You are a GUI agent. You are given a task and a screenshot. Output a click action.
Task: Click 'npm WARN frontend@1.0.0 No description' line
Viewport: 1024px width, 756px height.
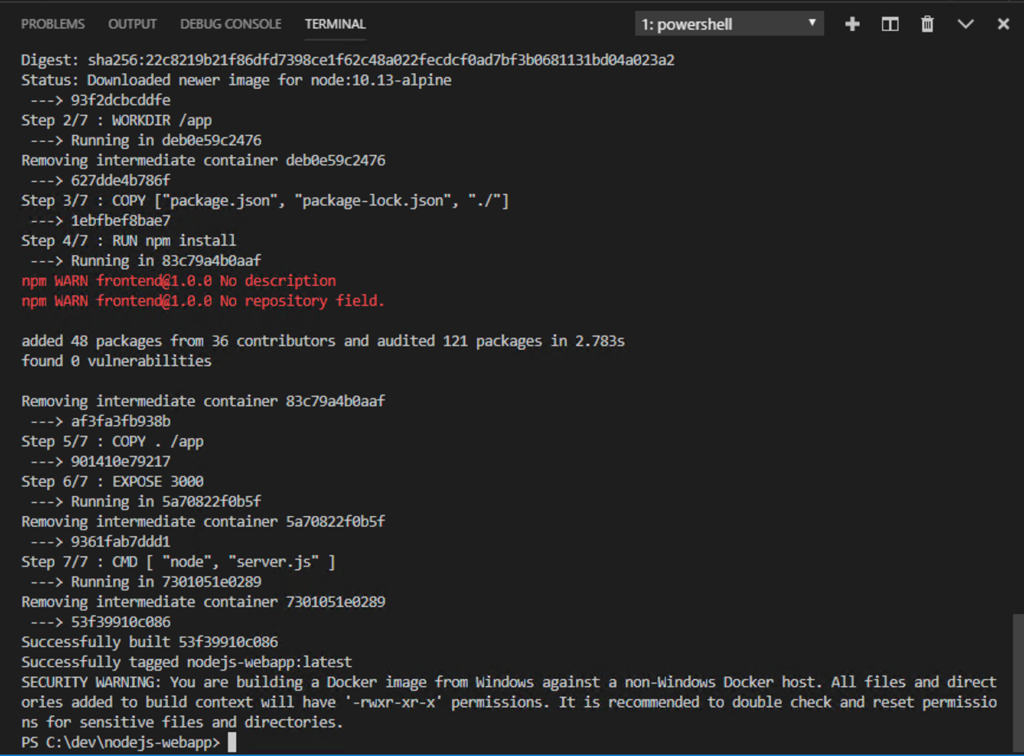[178, 281]
